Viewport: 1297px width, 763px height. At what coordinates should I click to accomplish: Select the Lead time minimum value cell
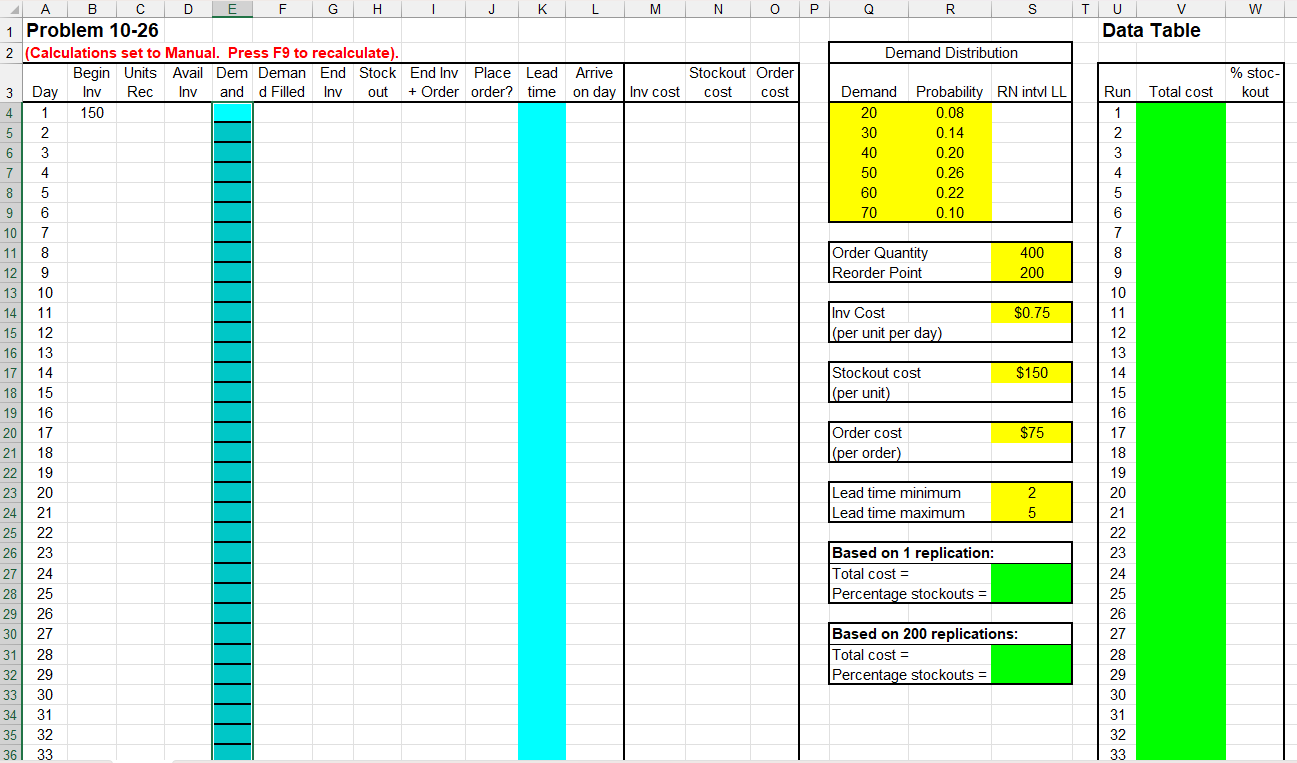[x=1031, y=492]
